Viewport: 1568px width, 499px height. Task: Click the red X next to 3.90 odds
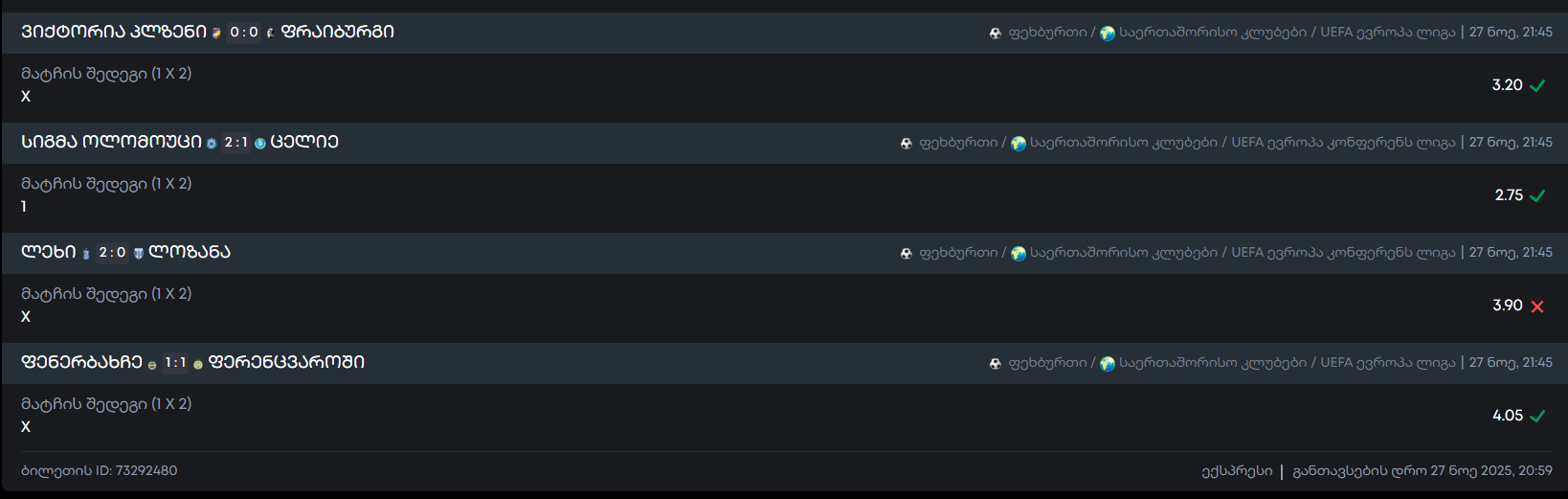1537,306
